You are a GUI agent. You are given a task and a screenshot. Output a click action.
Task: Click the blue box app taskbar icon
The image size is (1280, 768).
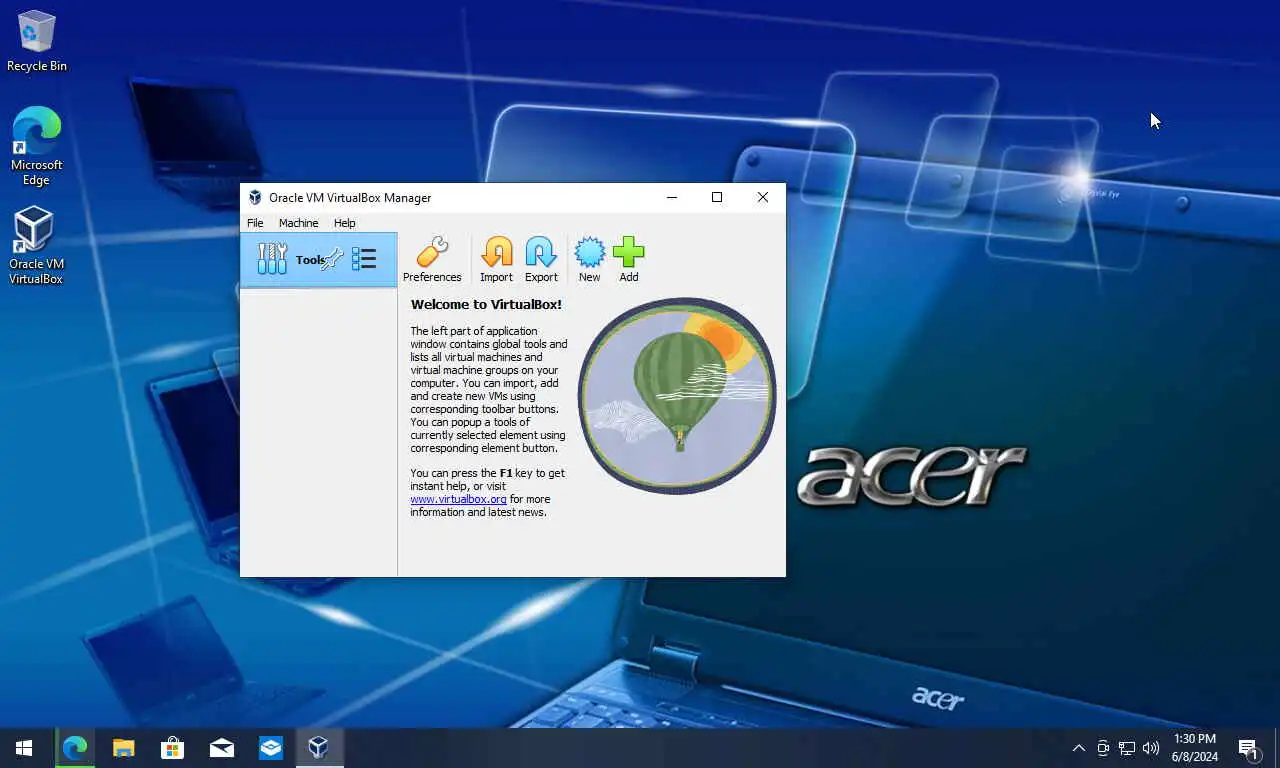pos(270,748)
